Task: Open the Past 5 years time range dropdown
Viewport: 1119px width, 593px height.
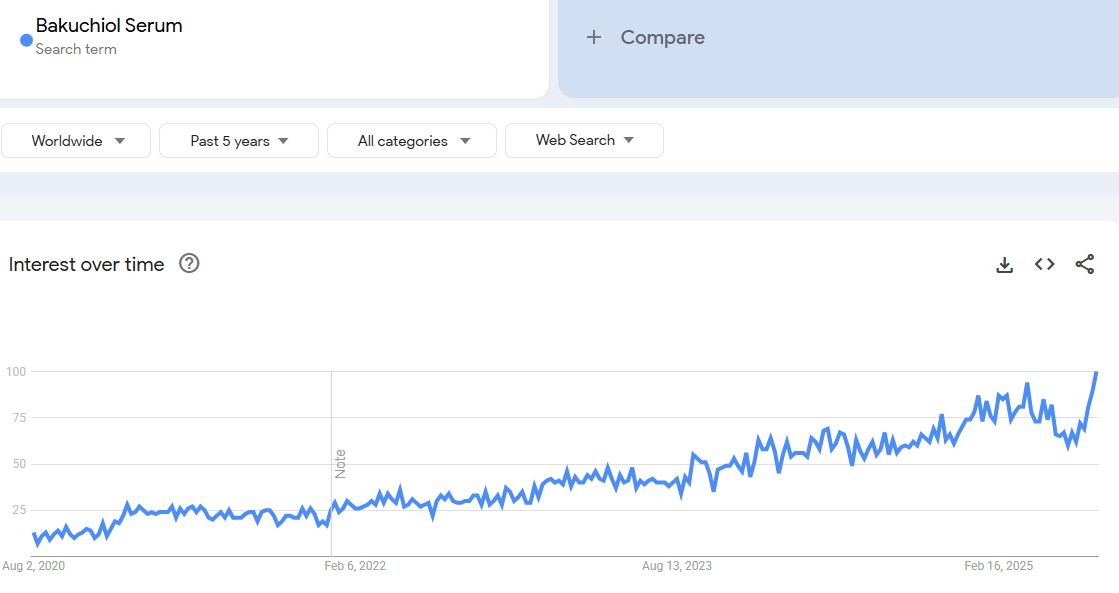Action: (239, 141)
